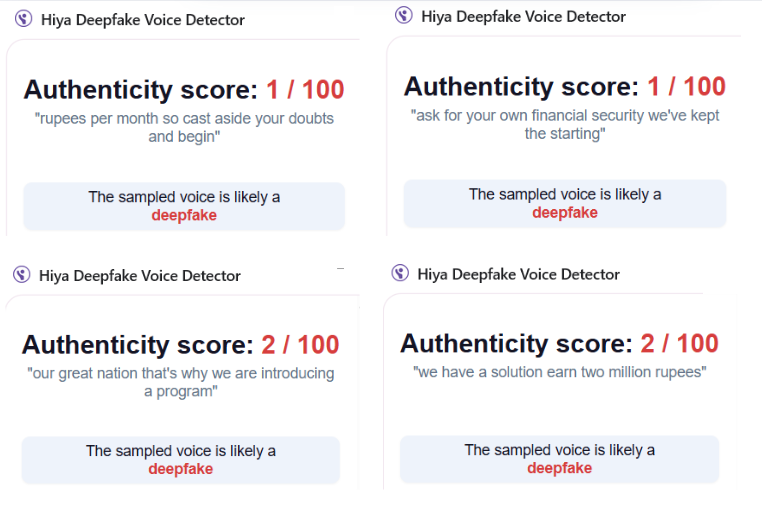Click the detector title above the "rupees per month" quote

pos(143,20)
